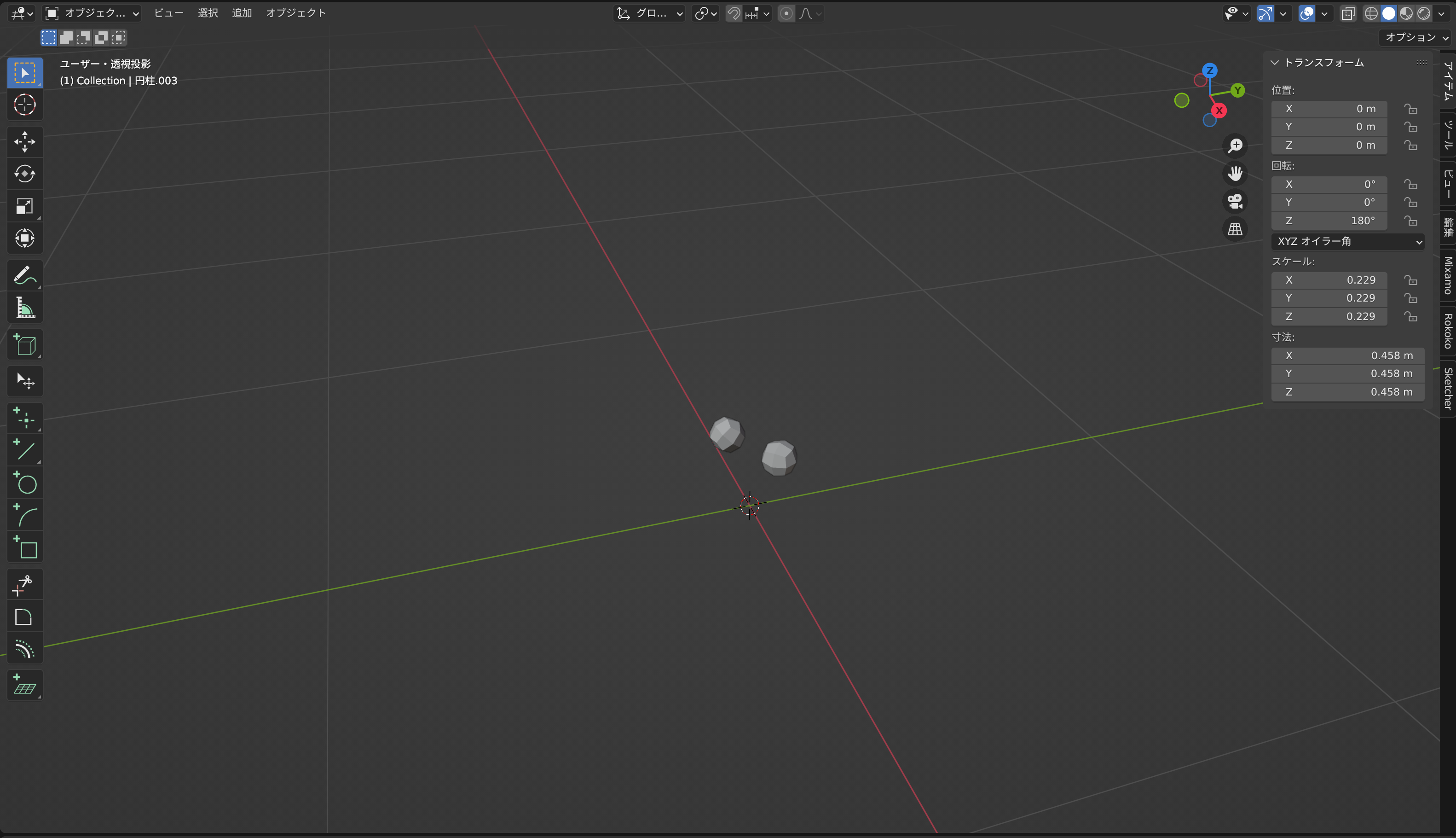1456x838 pixels.
Task: Open snapping options dropdown
Action: (x=757, y=13)
